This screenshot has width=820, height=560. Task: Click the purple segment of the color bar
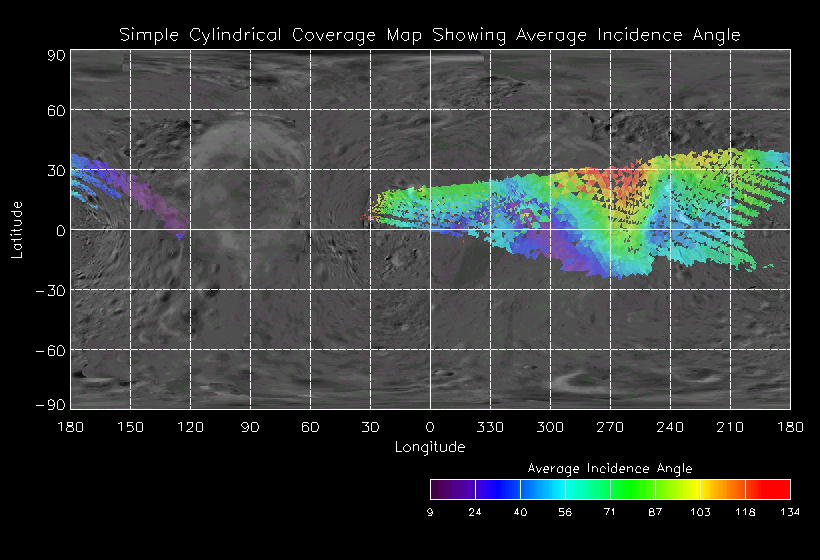[x=453, y=489]
